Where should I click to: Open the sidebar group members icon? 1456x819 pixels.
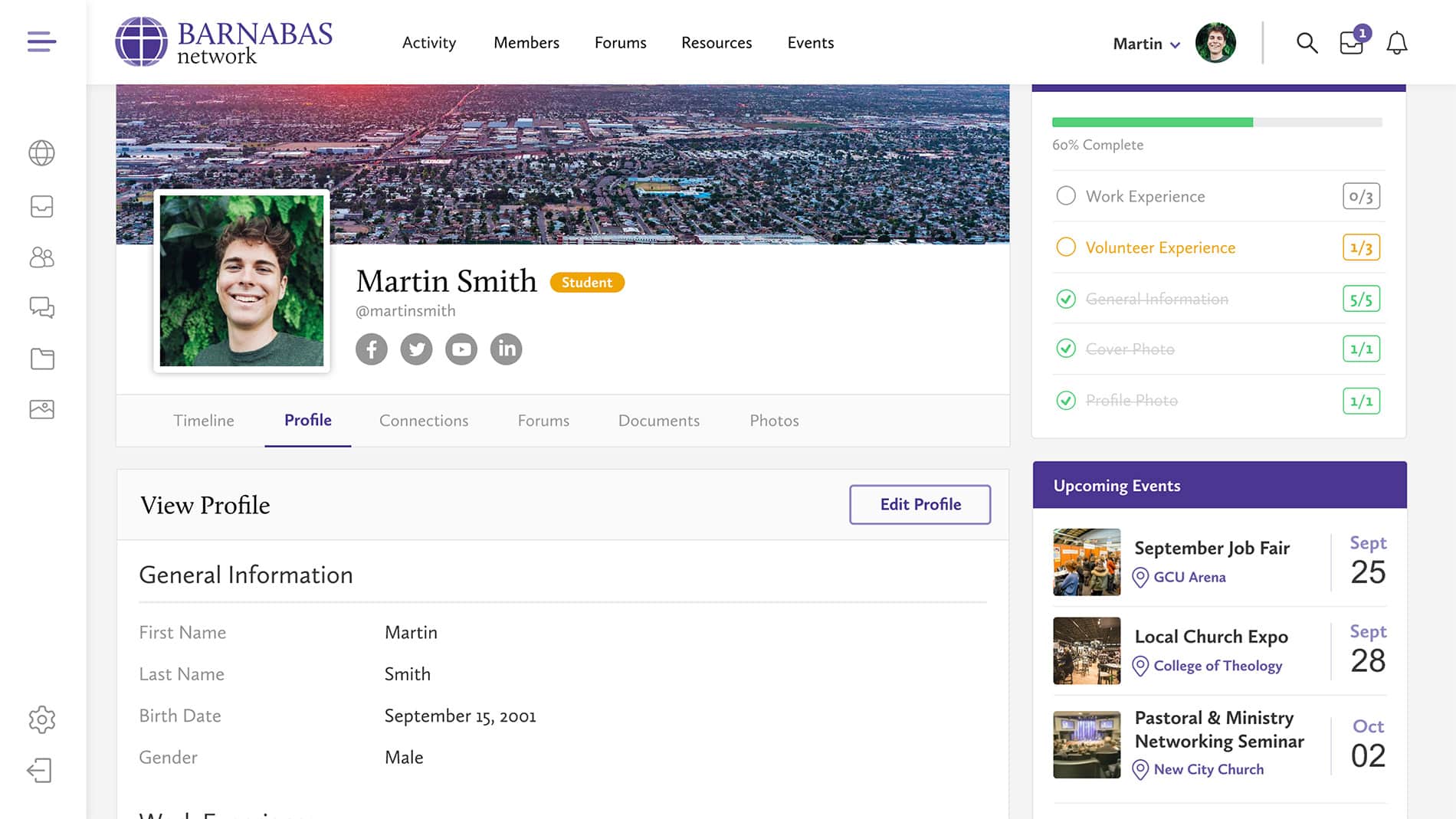tap(41, 257)
